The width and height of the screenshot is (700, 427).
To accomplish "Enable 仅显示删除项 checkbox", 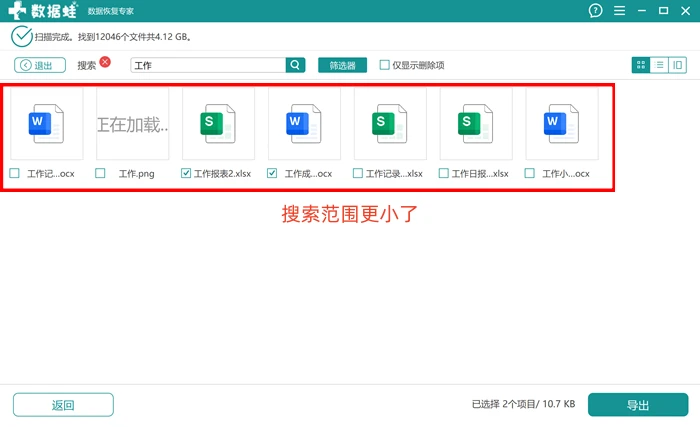I will 384,65.
